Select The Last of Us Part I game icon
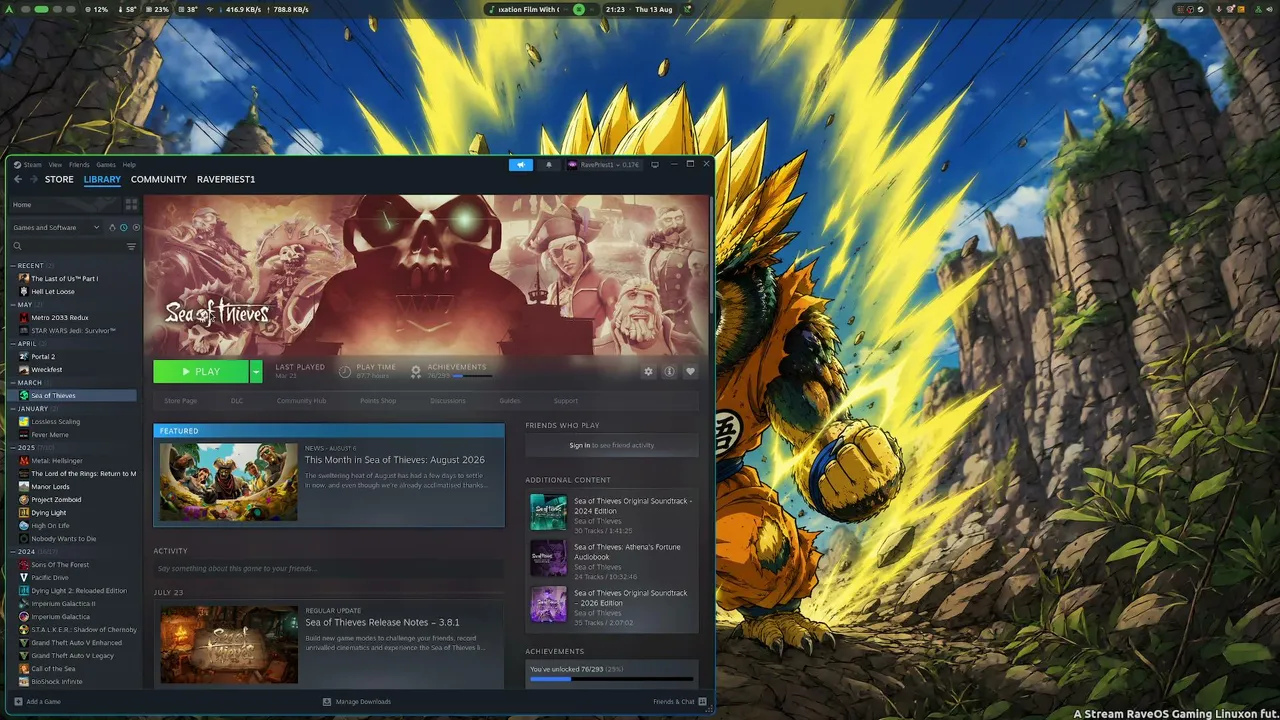 pyautogui.click(x=24, y=279)
